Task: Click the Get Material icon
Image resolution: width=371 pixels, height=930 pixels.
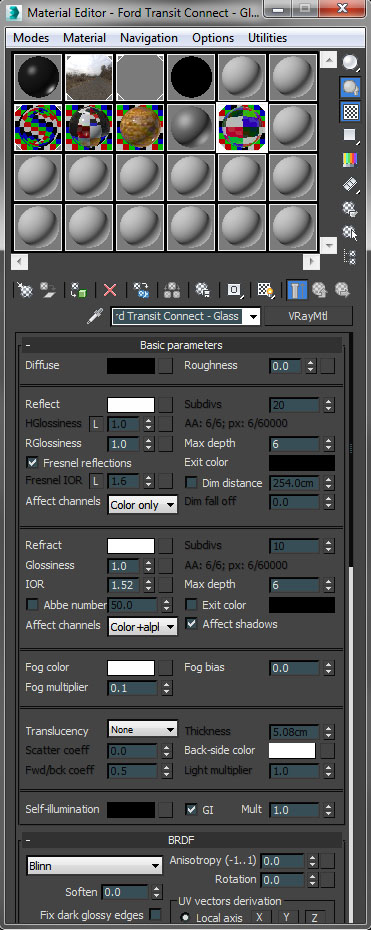Action: tap(24, 289)
